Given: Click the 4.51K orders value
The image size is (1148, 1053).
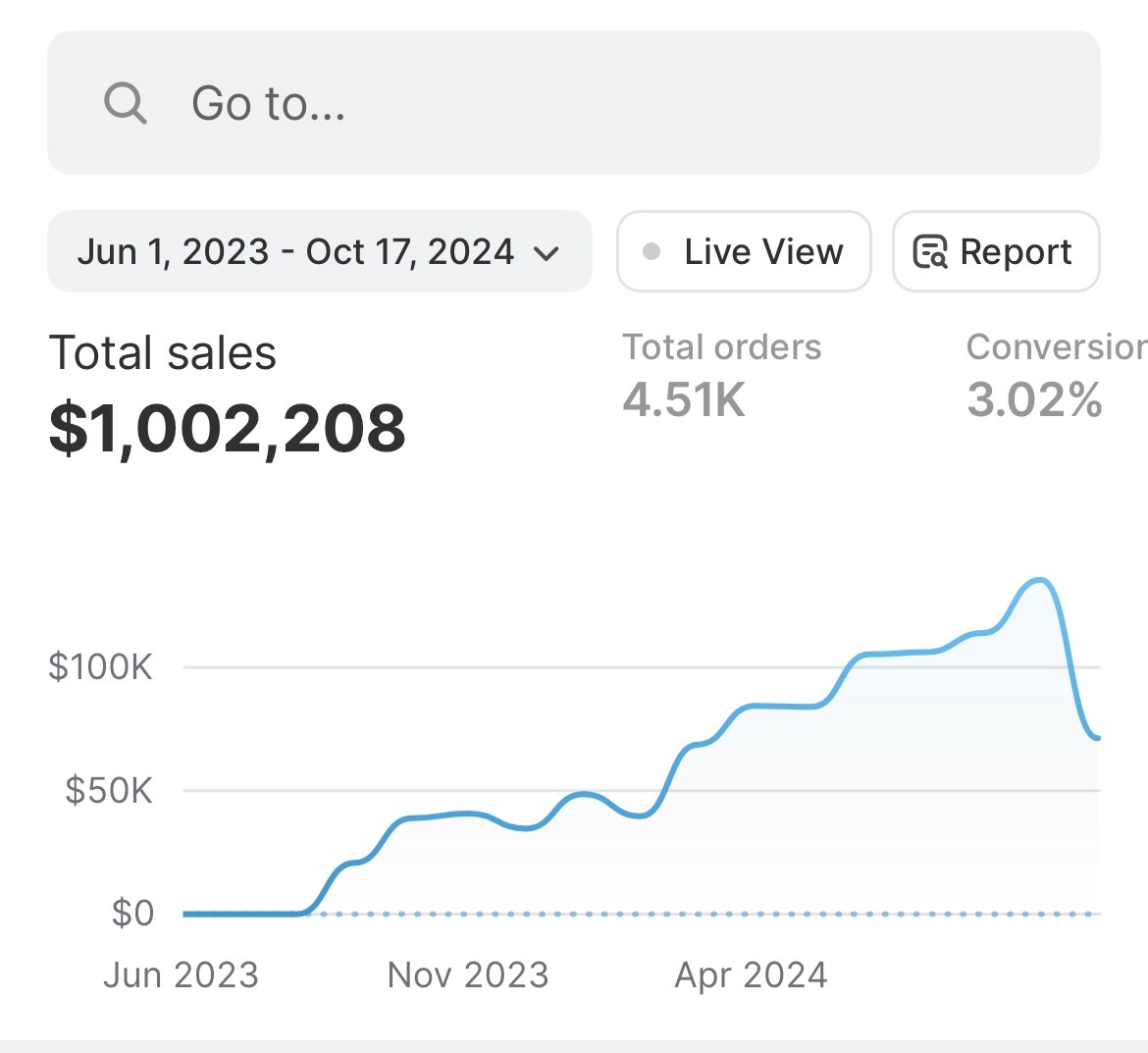Looking at the screenshot, I should point(684,399).
